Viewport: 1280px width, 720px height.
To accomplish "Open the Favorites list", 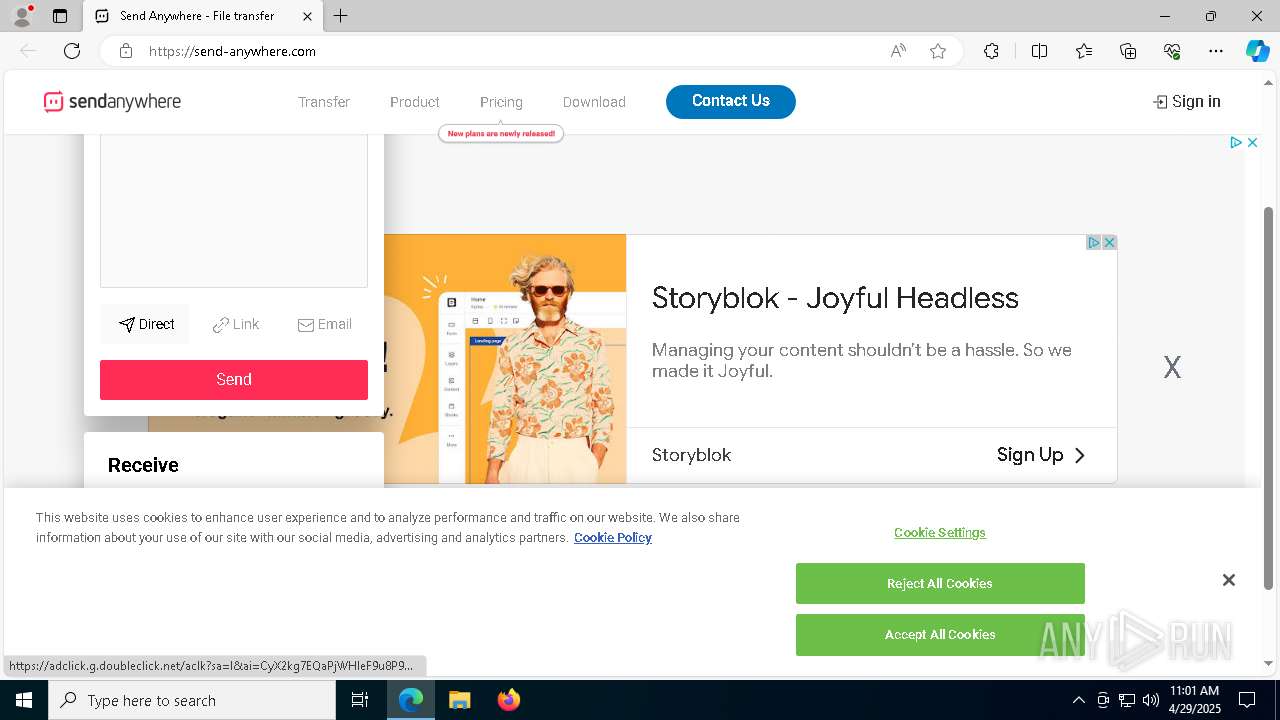I will 1084,51.
